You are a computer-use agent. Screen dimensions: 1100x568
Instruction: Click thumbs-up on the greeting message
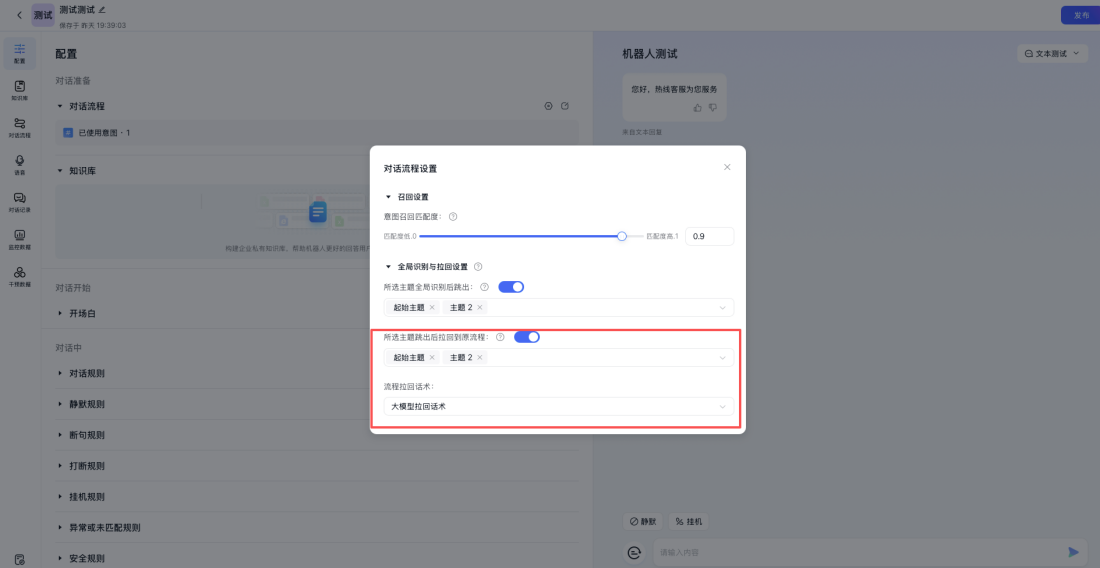coord(697,107)
